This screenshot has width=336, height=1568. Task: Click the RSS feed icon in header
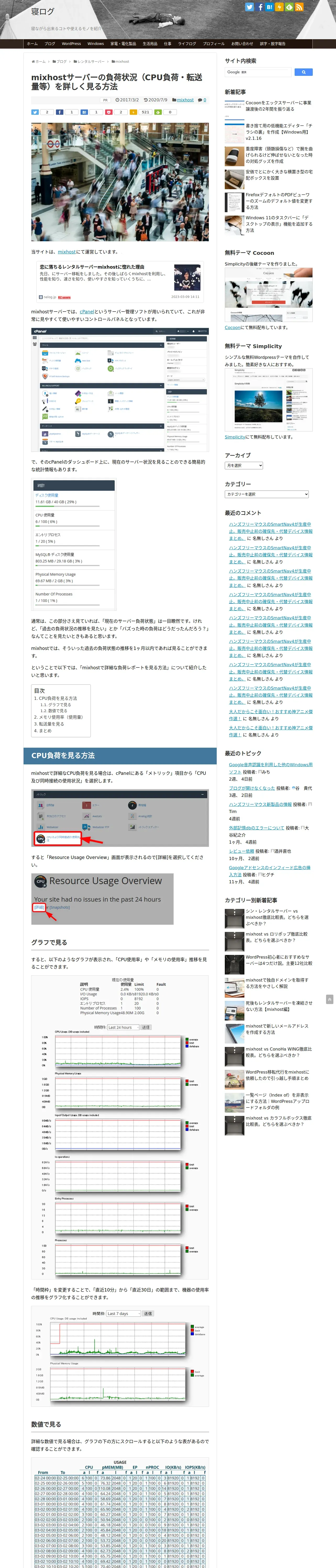[x=299, y=7]
